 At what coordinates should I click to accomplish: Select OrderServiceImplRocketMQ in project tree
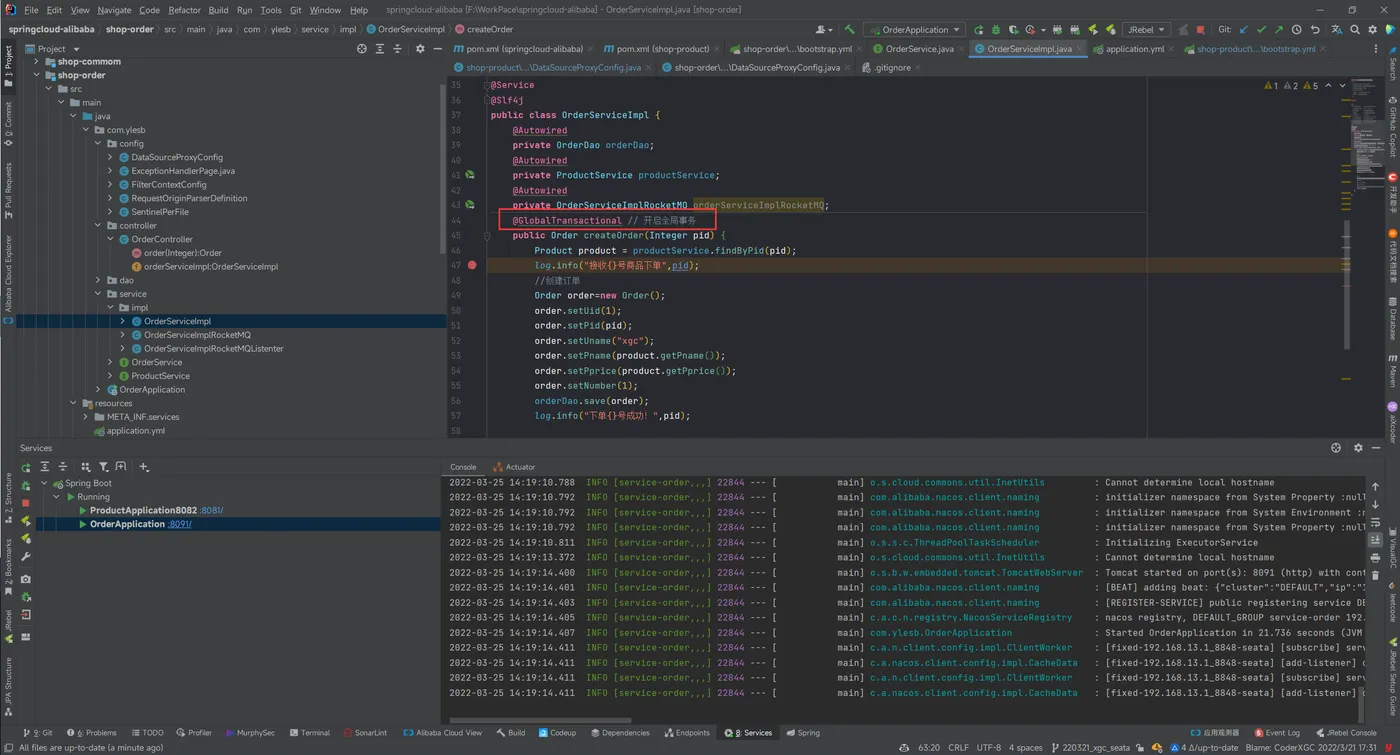click(x=197, y=335)
